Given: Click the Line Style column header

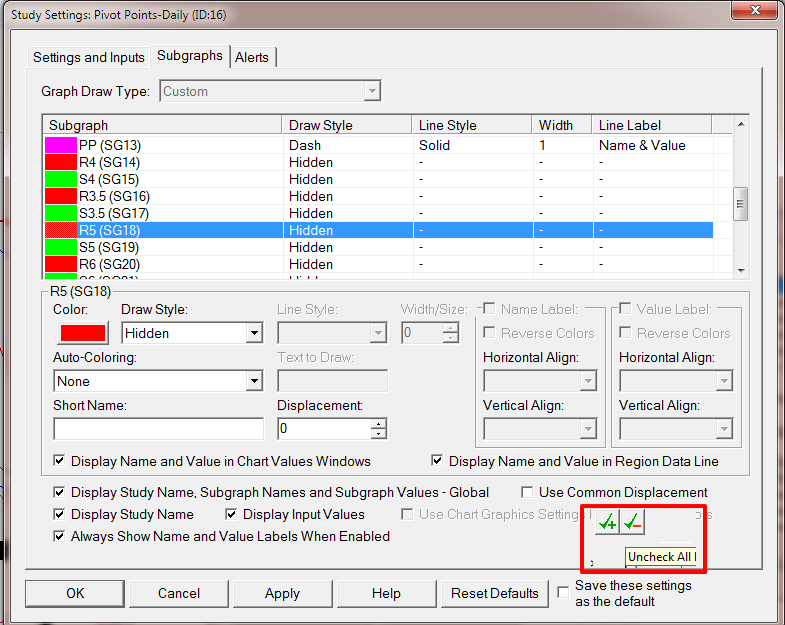Looking at the screenshot, I should [472, 125].
